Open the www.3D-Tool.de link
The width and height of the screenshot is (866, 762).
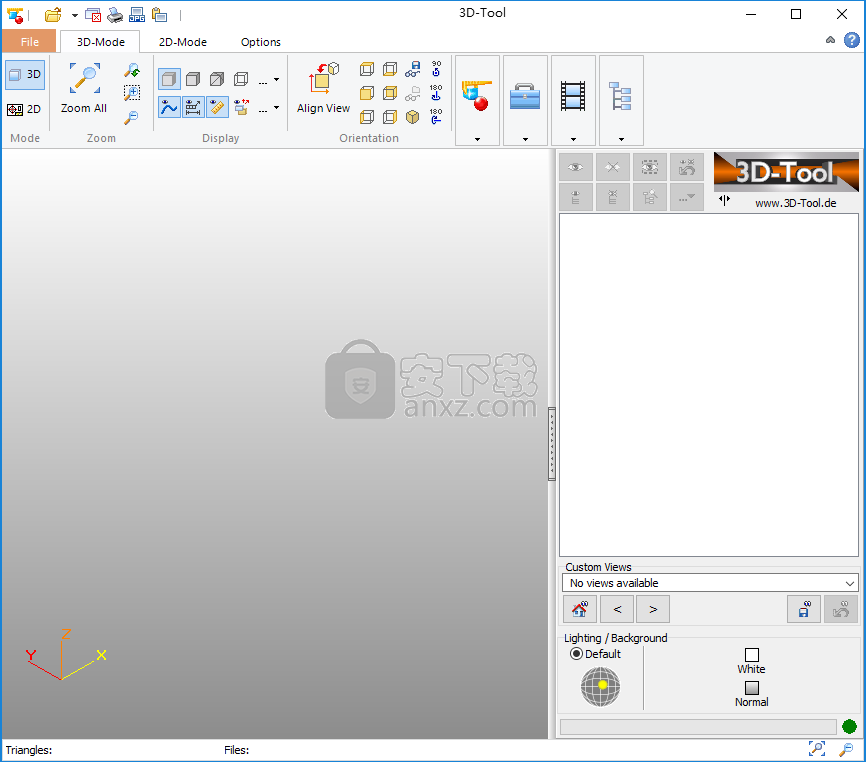[x=795, y=203]
